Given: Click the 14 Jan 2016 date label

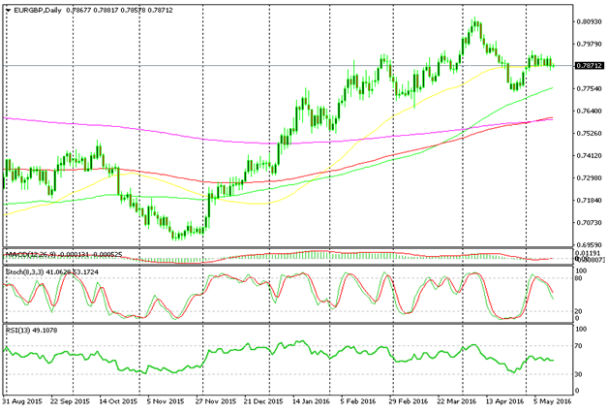Looking at the screenshot, I should (x=311, y=402).
